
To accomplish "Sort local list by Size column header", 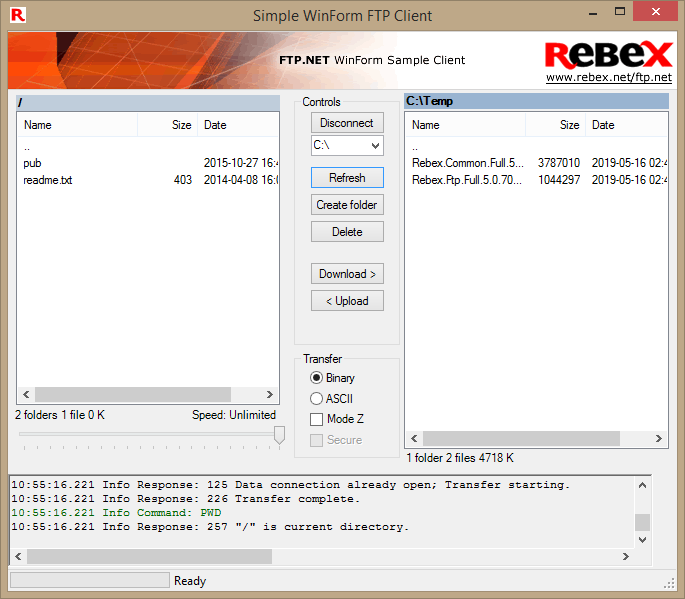I will coord(556,125).
